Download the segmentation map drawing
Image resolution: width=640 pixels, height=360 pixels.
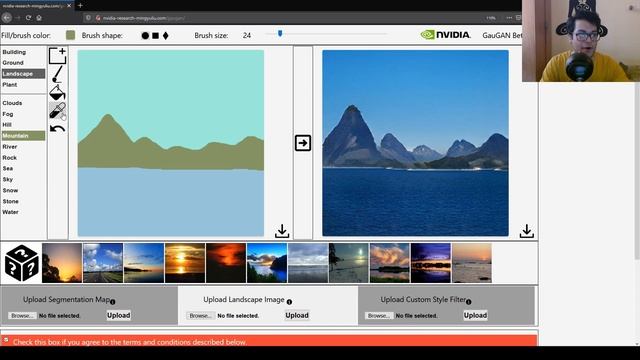(x=282, y=231)
